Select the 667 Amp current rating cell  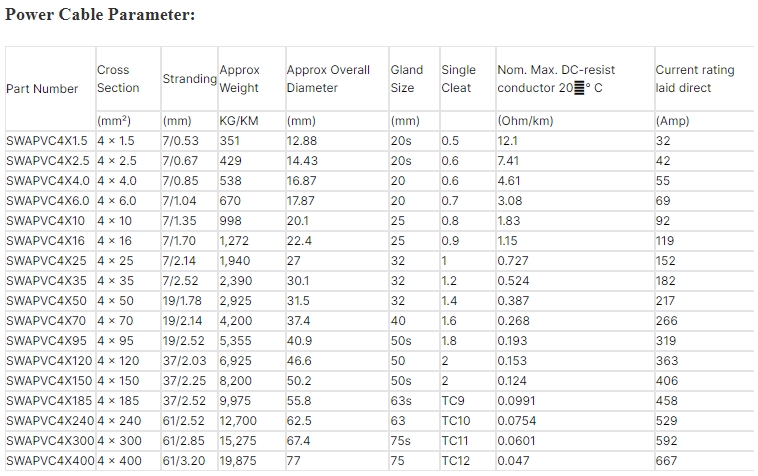click(666, 461)
